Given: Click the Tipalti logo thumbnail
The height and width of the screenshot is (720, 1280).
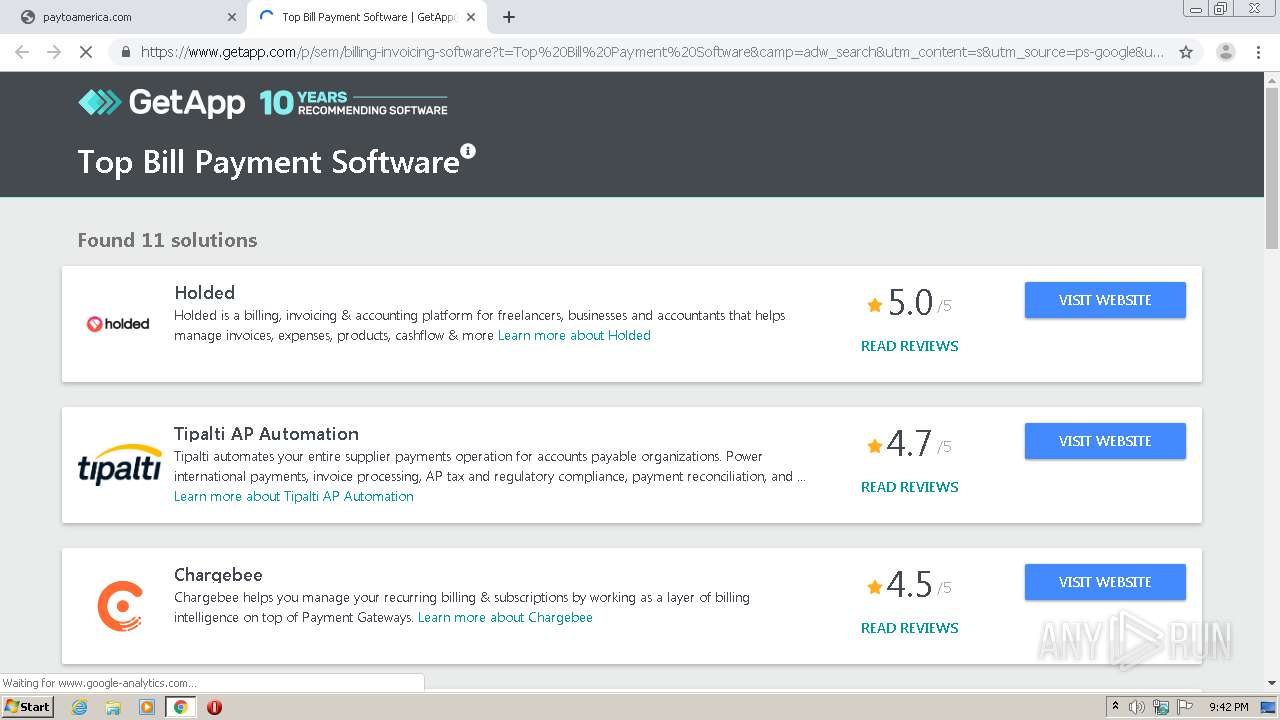Looking at the screenshot, I should (120, 465).
